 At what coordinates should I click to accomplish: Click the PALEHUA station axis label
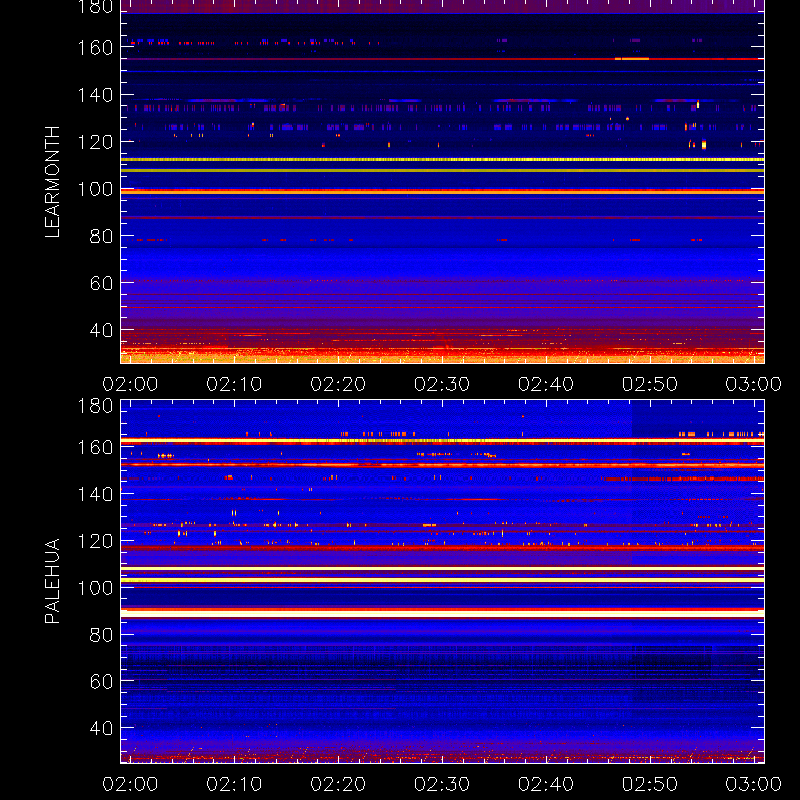(x=53, y=581)
